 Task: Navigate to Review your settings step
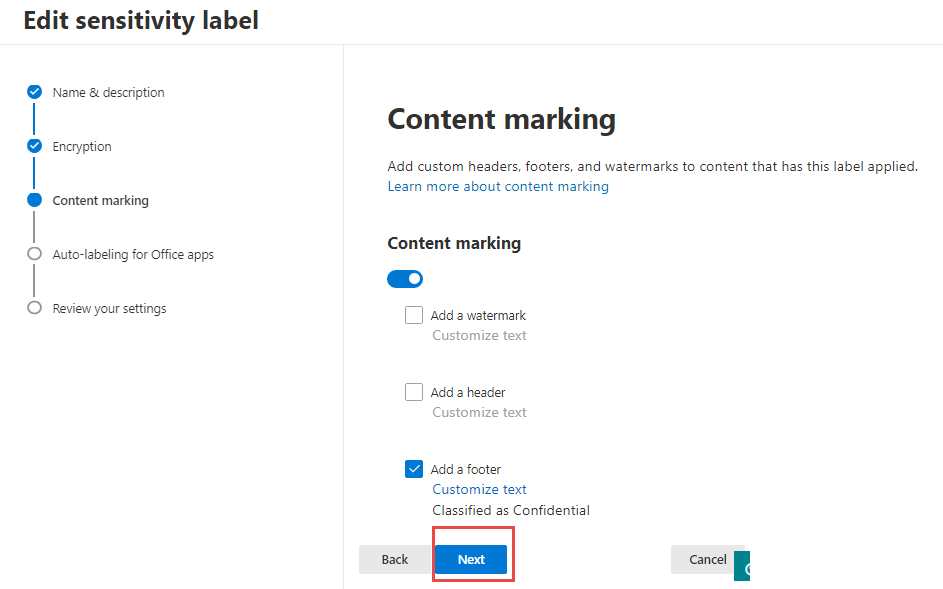pos(109,308)
